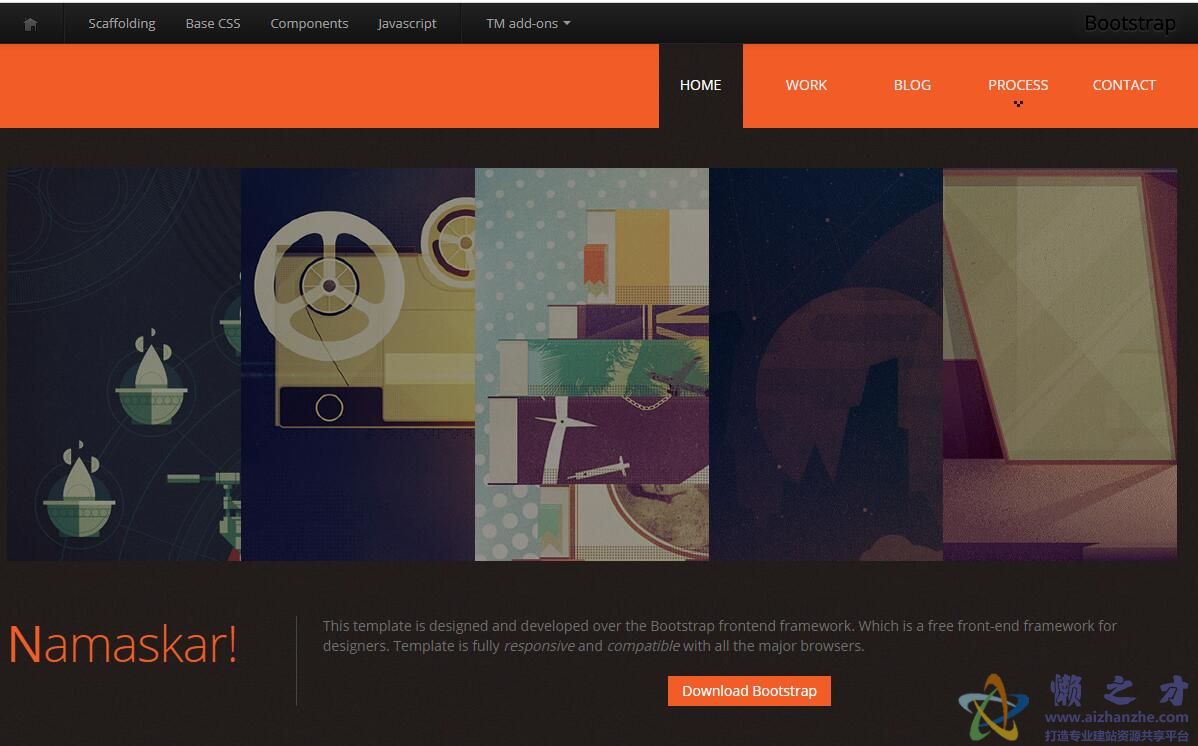This screenshot has width=1198, height=746.
Task: Open the dark planet slide
Action: point(825,365)
